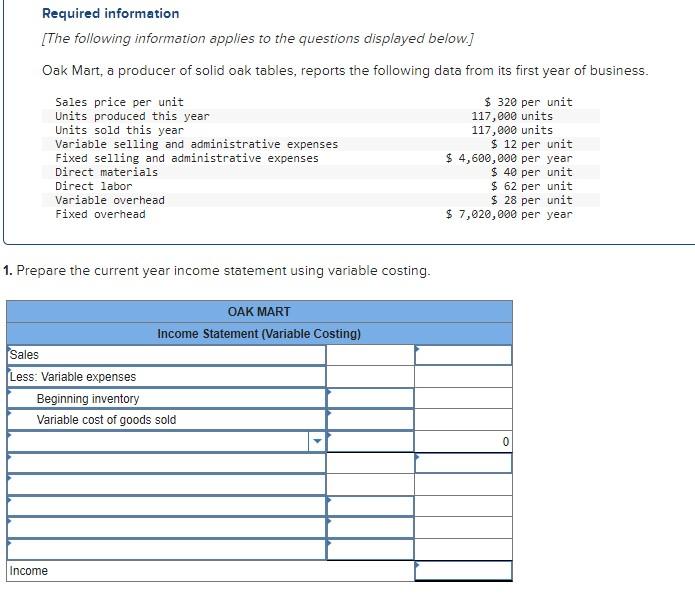Image resolution: width=695 pixels, height=597 pixels.
Task: Select the 'Required information' heading
Action: (111, 13)
